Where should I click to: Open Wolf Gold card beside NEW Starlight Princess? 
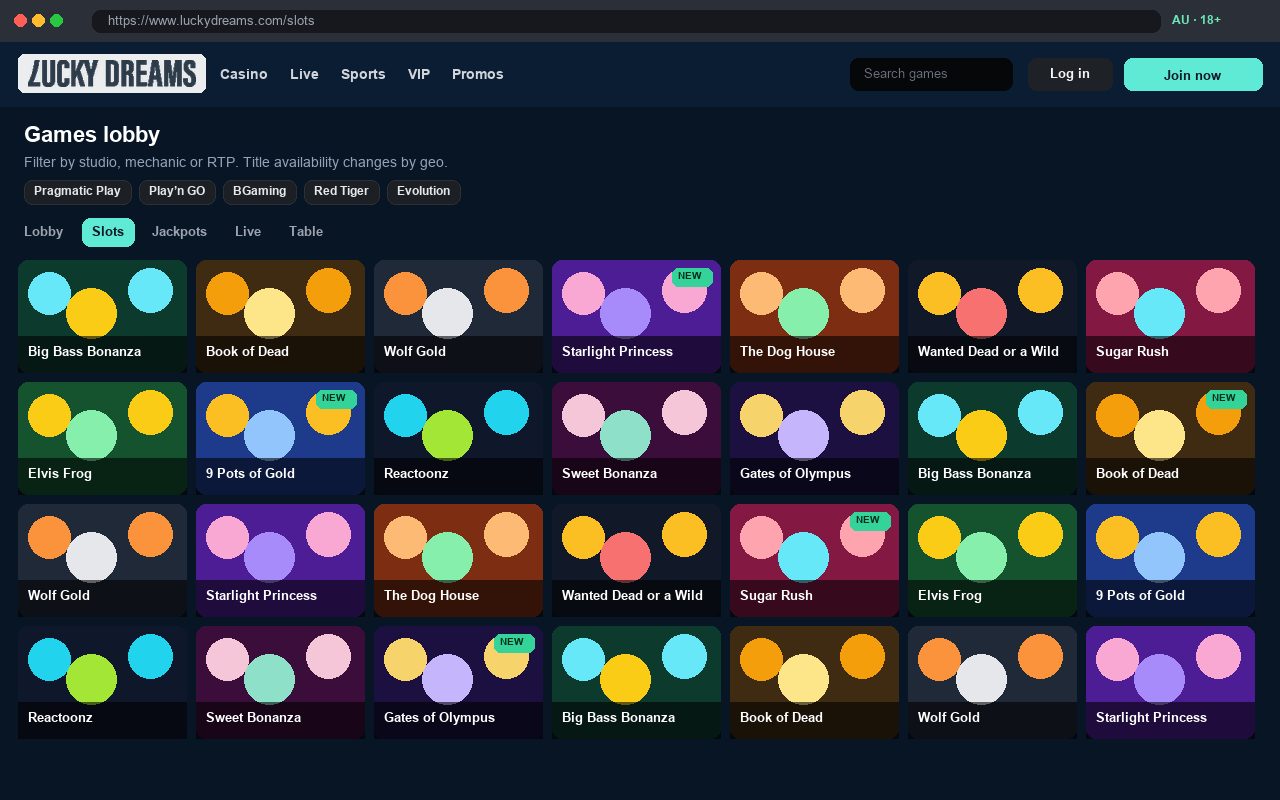pyautogui.click(x=458, y=316)
